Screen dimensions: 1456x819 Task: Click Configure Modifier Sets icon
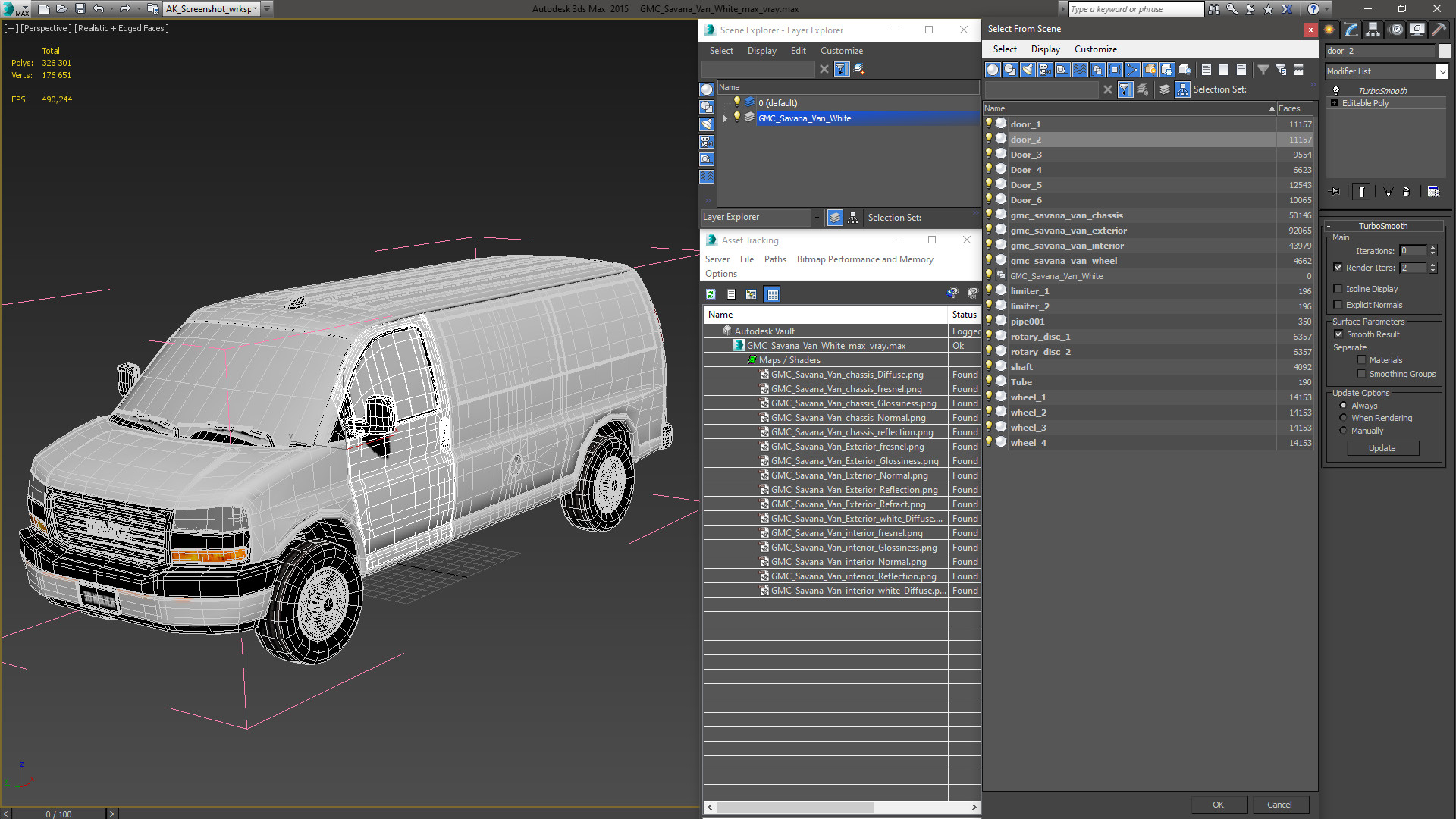[1433, 192]
